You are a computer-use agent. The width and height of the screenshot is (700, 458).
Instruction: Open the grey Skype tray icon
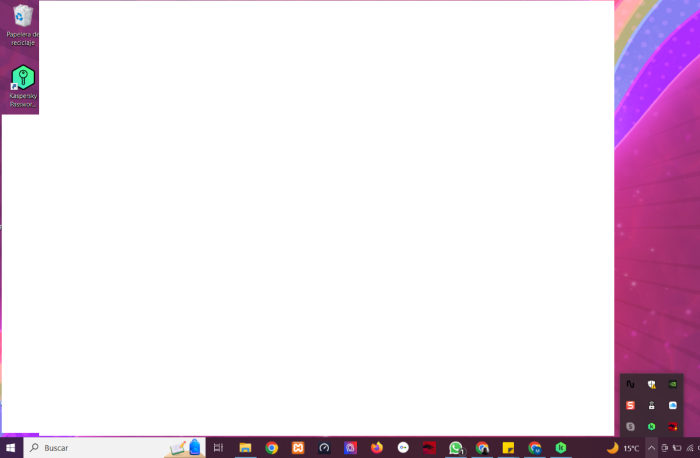click(x=630, y=427)
